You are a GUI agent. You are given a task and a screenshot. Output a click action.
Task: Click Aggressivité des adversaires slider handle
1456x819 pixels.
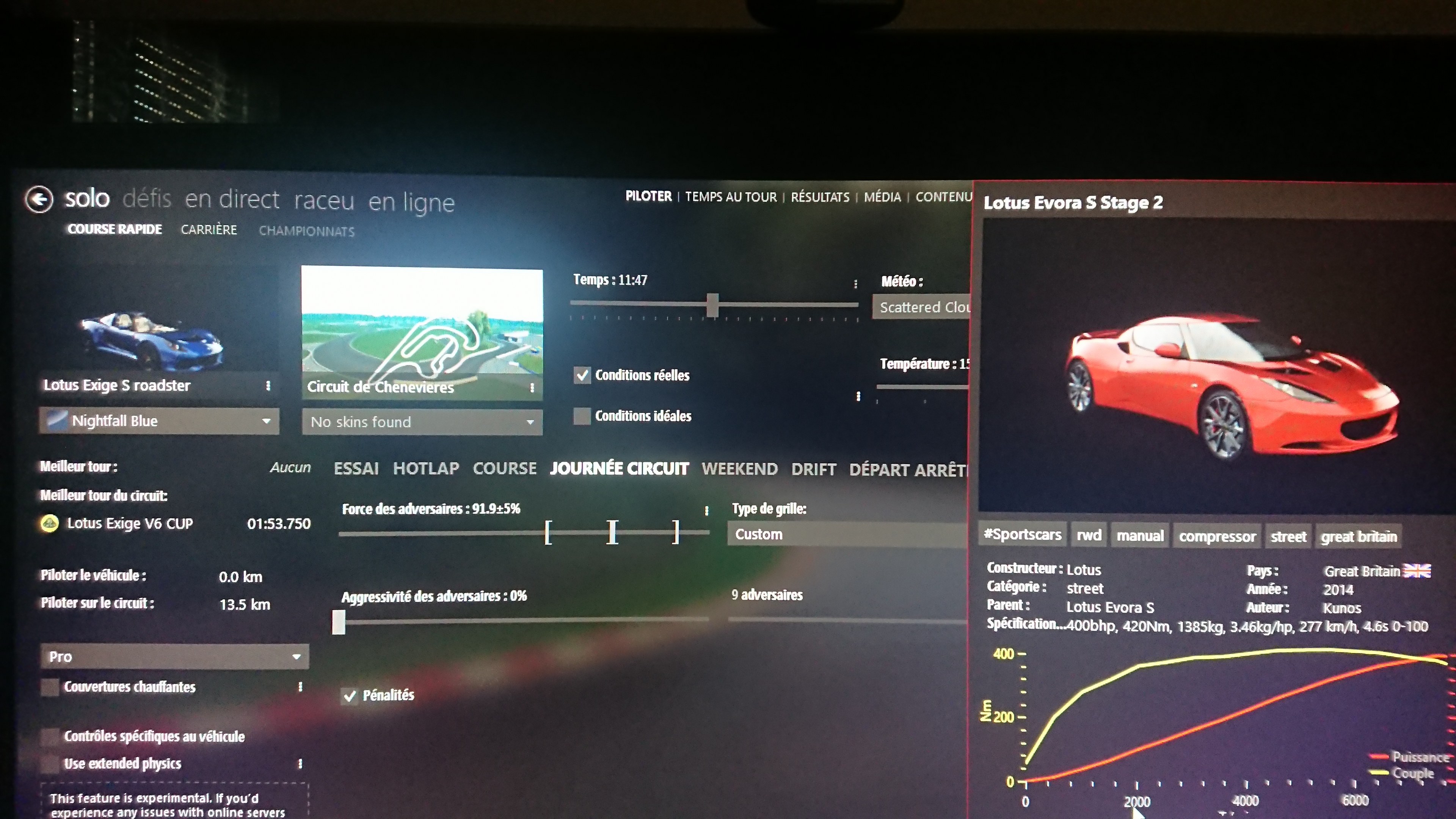(339, 622)
